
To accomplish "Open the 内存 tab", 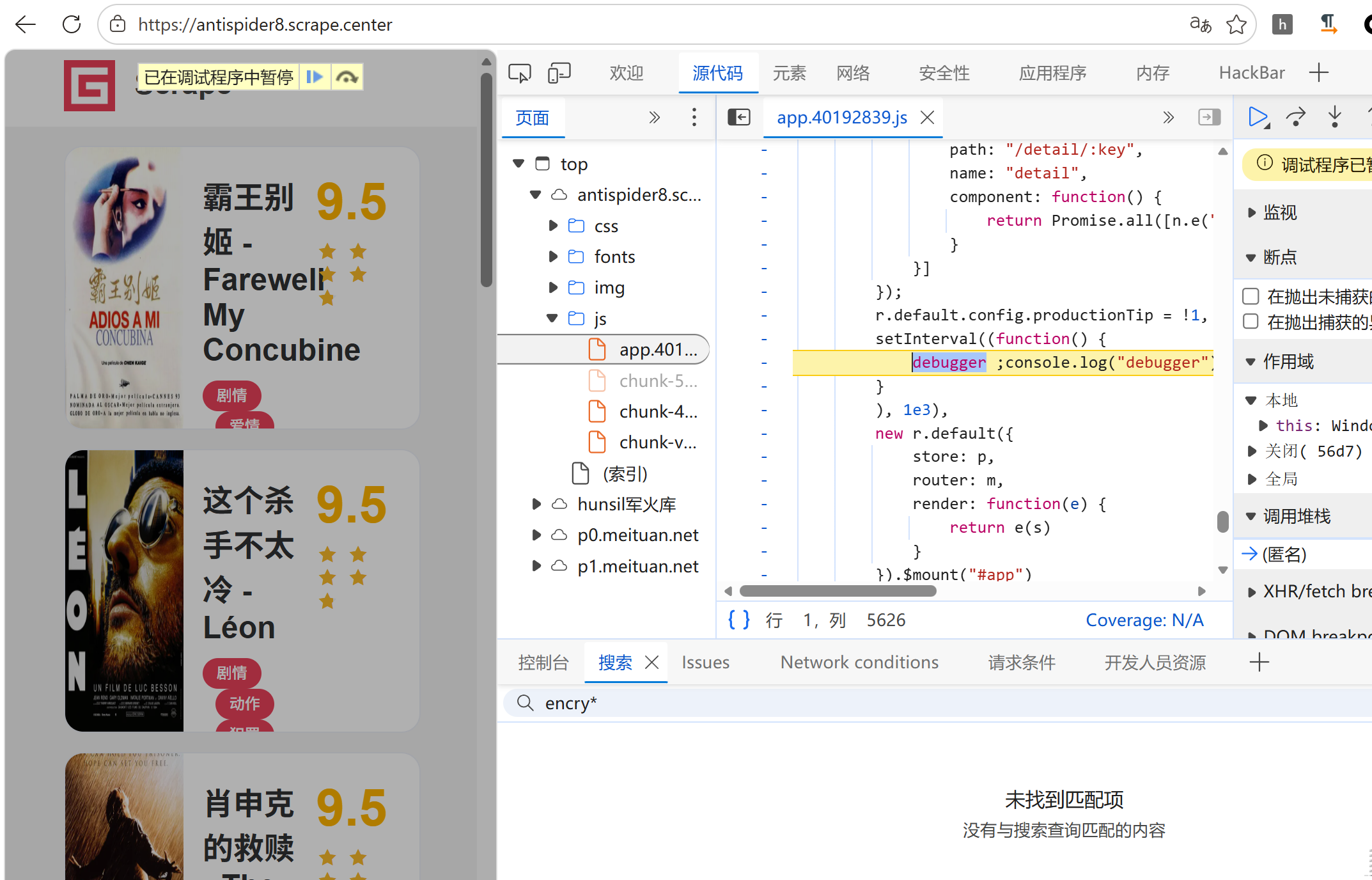I will [x=1153, y=73].
